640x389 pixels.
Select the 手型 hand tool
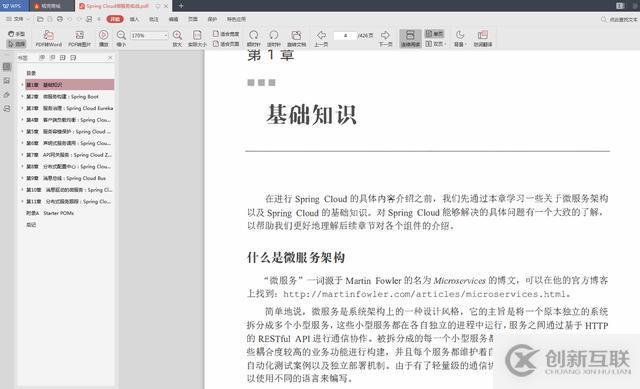tap(17, 34)
